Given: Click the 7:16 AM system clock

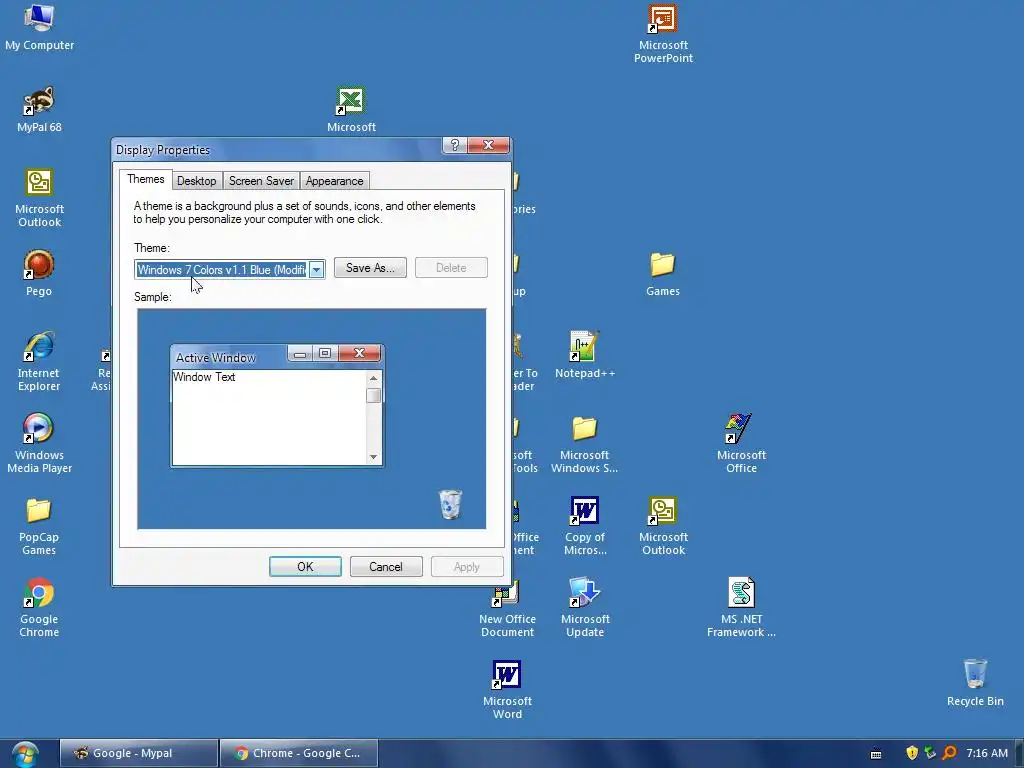Looking at the screenshot, I should [987, 753].
